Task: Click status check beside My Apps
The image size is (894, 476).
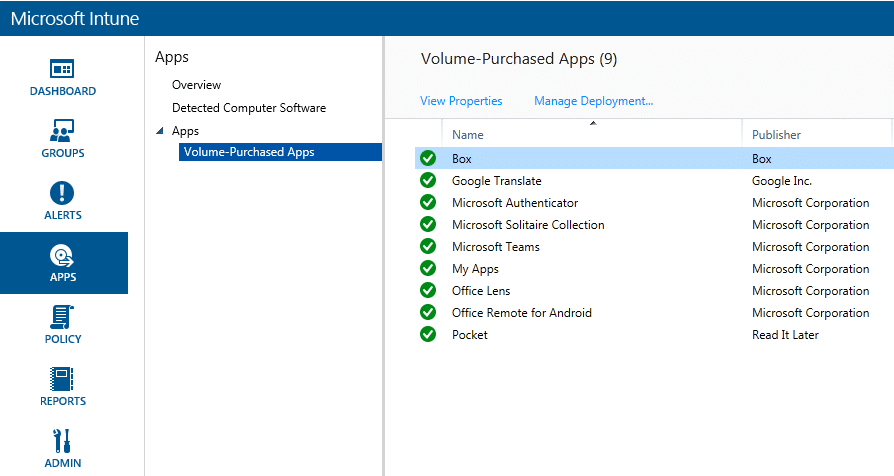Action: tap(428, 268)
